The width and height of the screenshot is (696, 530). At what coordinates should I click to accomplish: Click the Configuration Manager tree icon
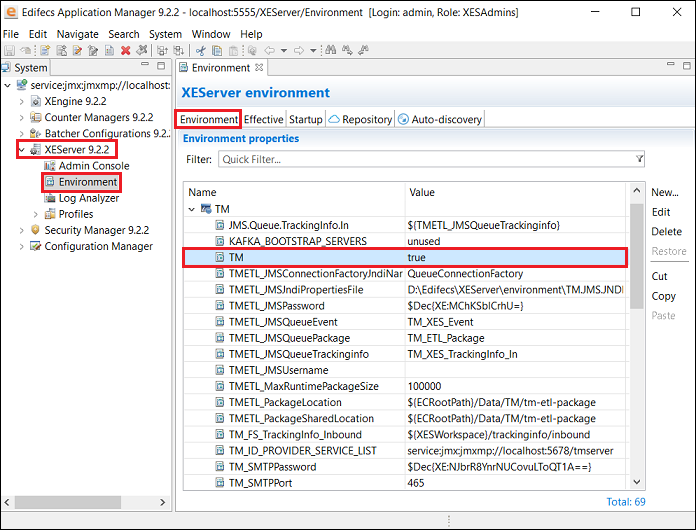36,246
